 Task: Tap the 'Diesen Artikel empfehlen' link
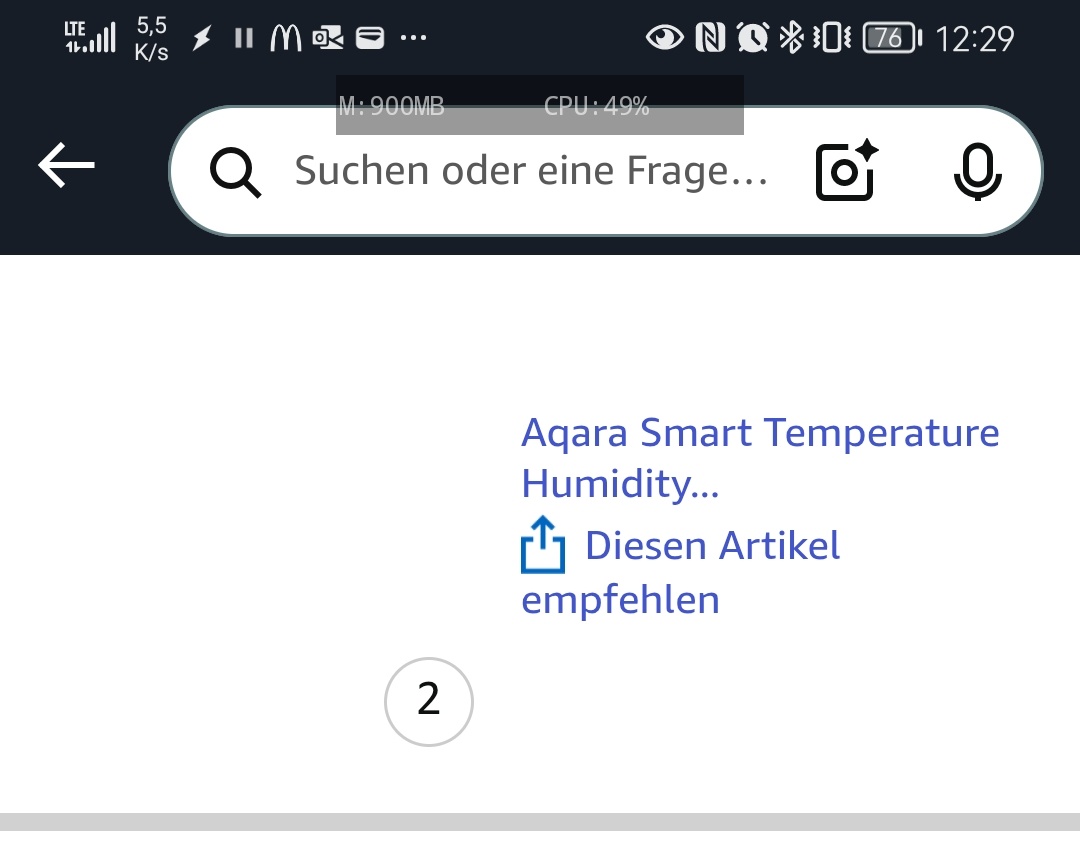pyautogui.click(x=681, y=572)
